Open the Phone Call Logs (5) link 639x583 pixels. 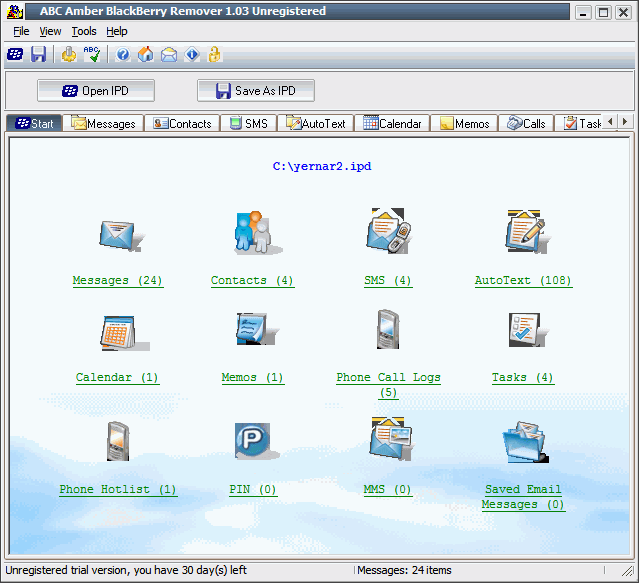pyautogui.click(x=388, y=385)
